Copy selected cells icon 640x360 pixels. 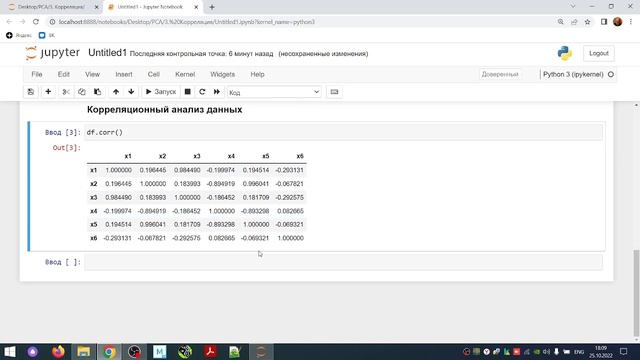pyautogui.click(x=82, y=92)
